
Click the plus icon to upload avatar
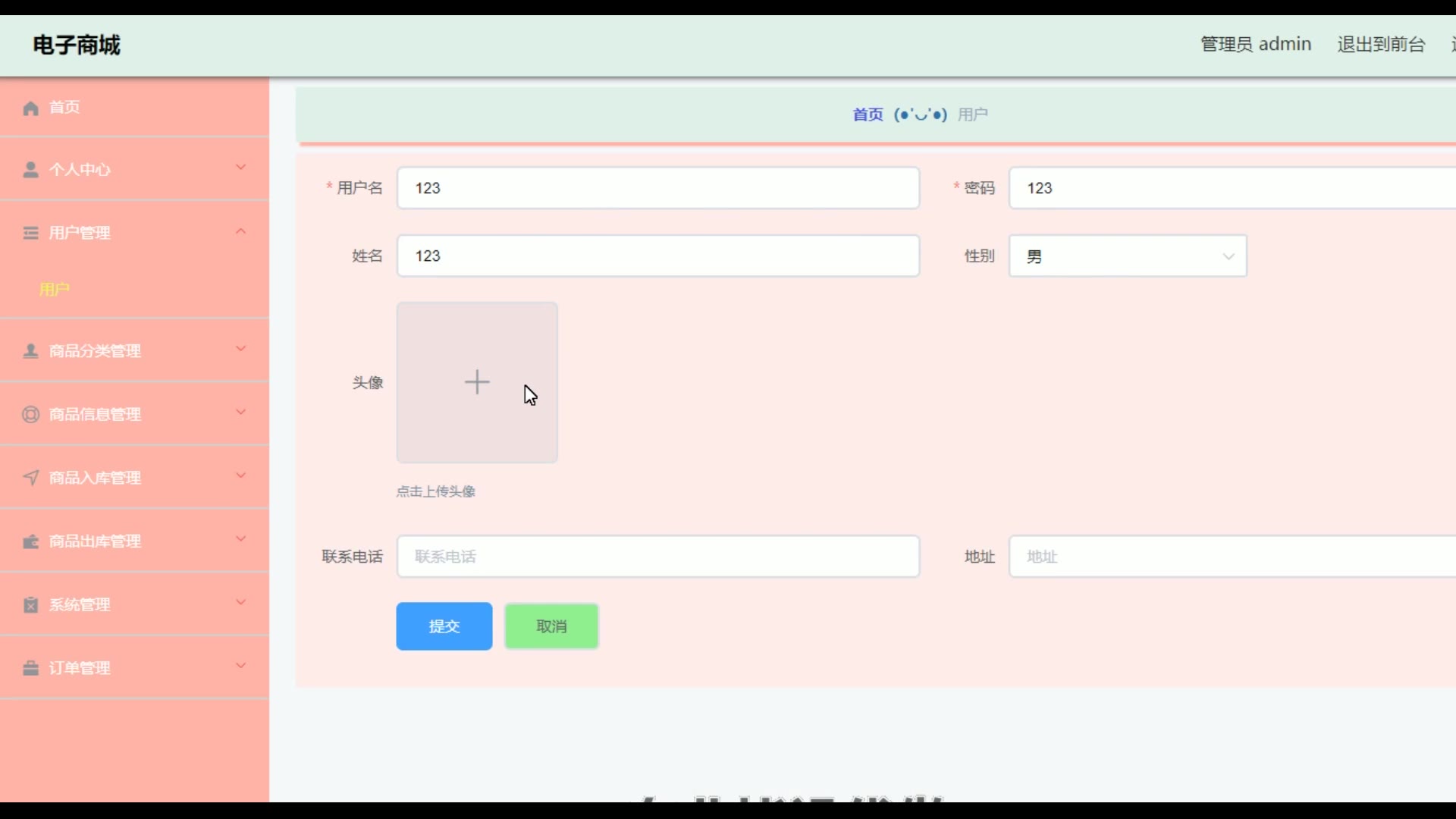(476, 382)
